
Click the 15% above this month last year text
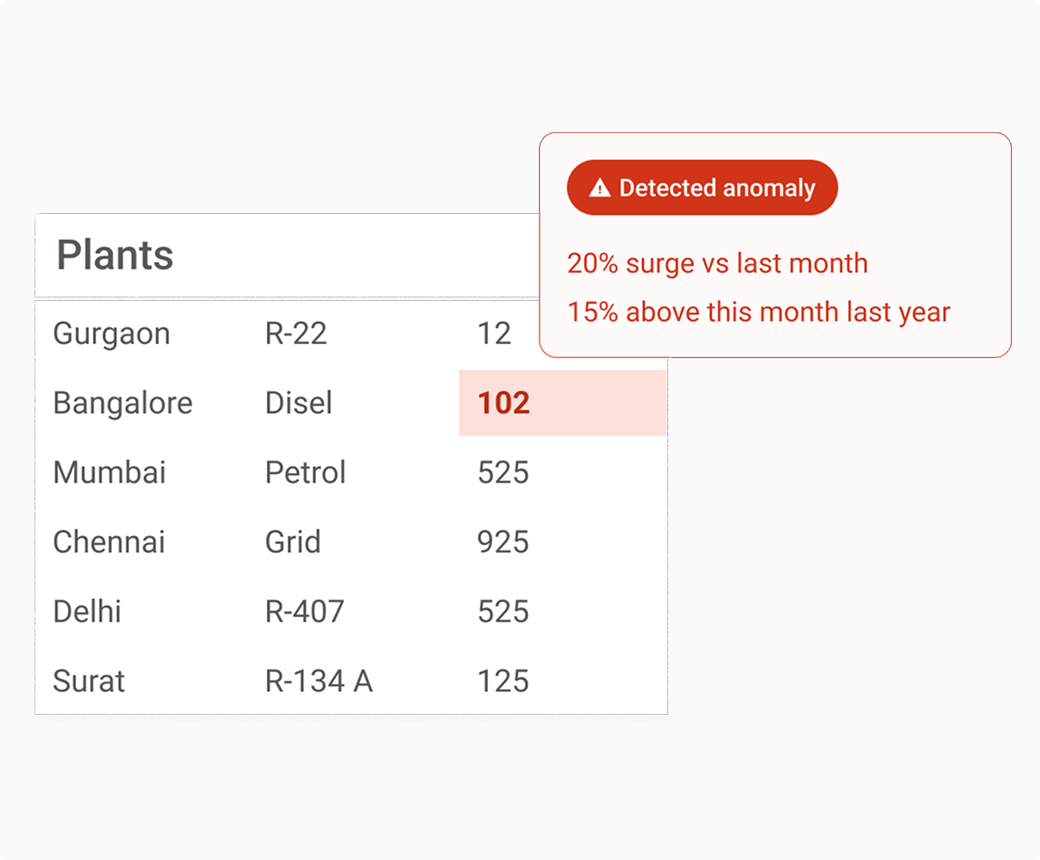coord(758,312)
